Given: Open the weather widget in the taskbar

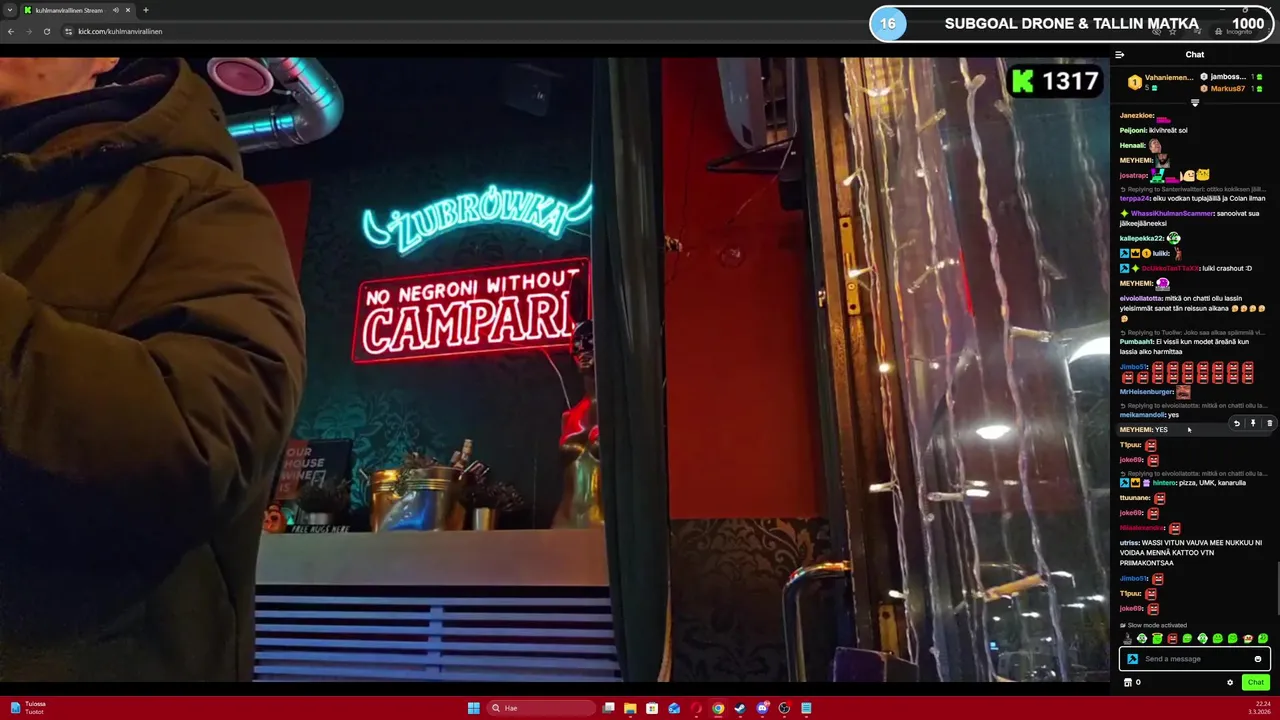Looking at the screenshot, I should (x=28, y=708).
